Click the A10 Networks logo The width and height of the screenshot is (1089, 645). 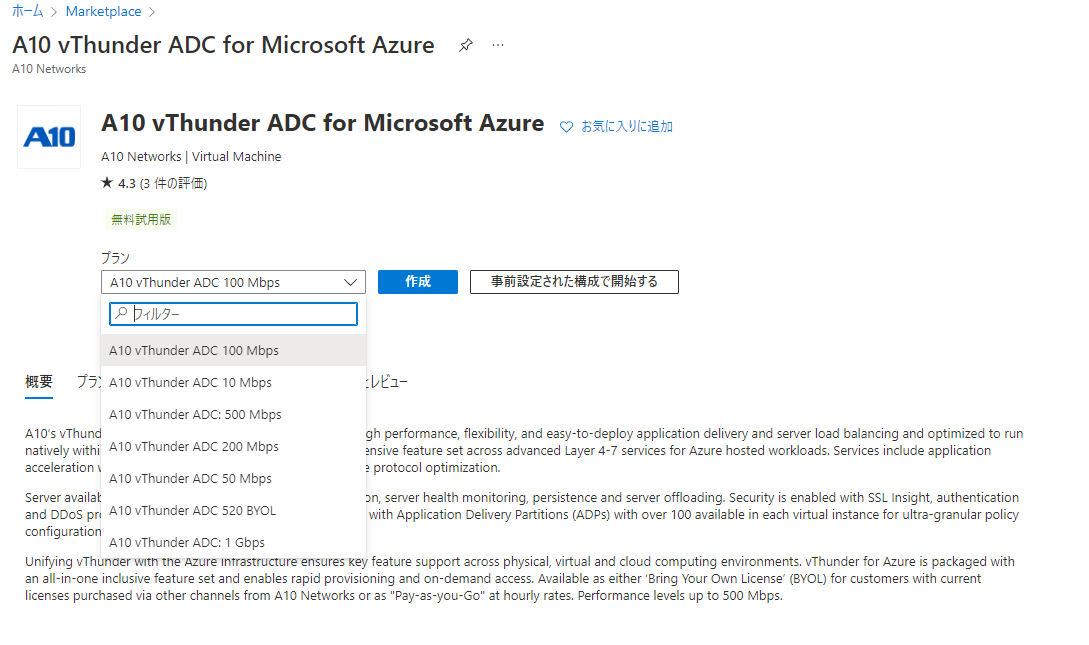pyautogui.click(x=48, y=137)
